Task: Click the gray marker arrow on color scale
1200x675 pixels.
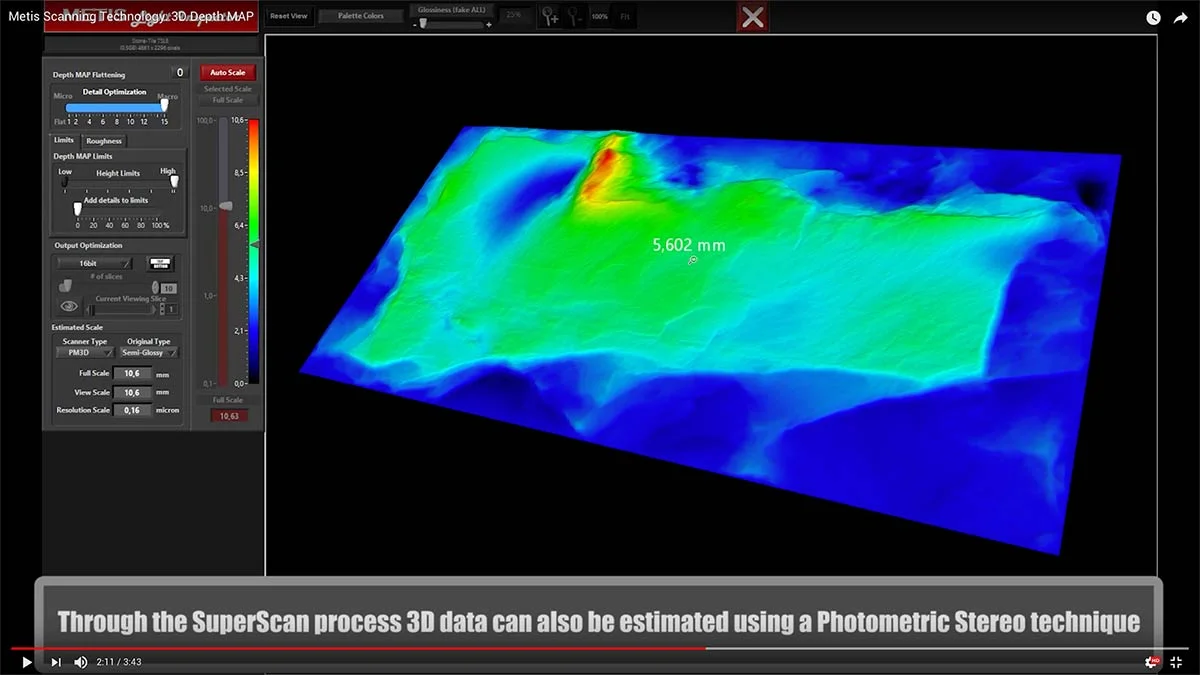Action: [254, 244]
